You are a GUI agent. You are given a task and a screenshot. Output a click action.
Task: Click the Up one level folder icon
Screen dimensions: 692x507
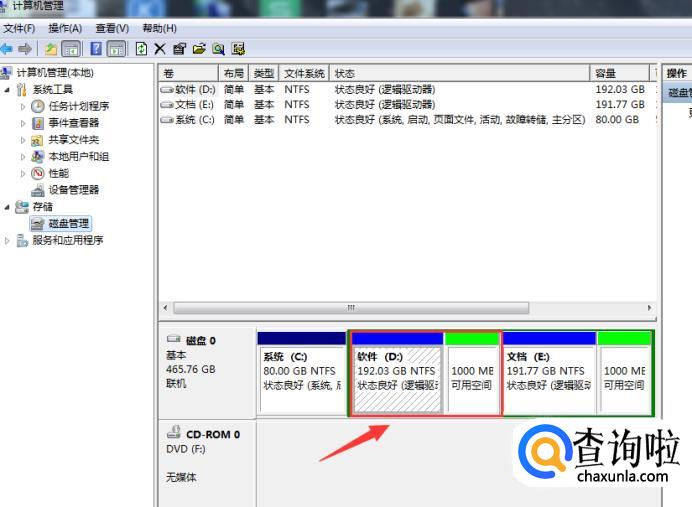(x=51, y=48)
